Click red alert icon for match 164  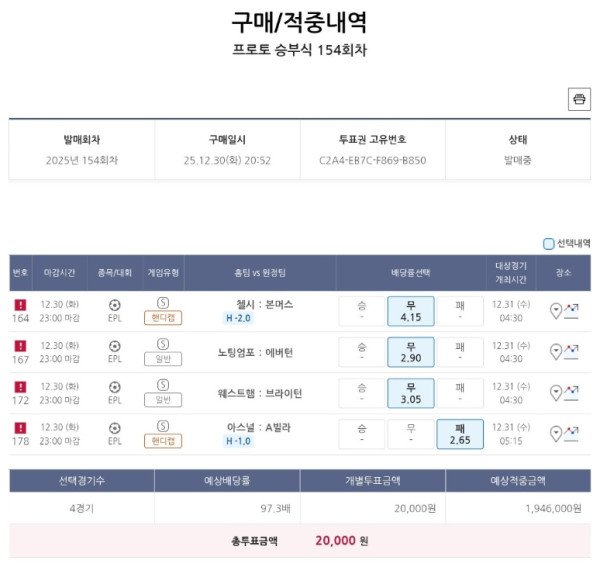21,304
